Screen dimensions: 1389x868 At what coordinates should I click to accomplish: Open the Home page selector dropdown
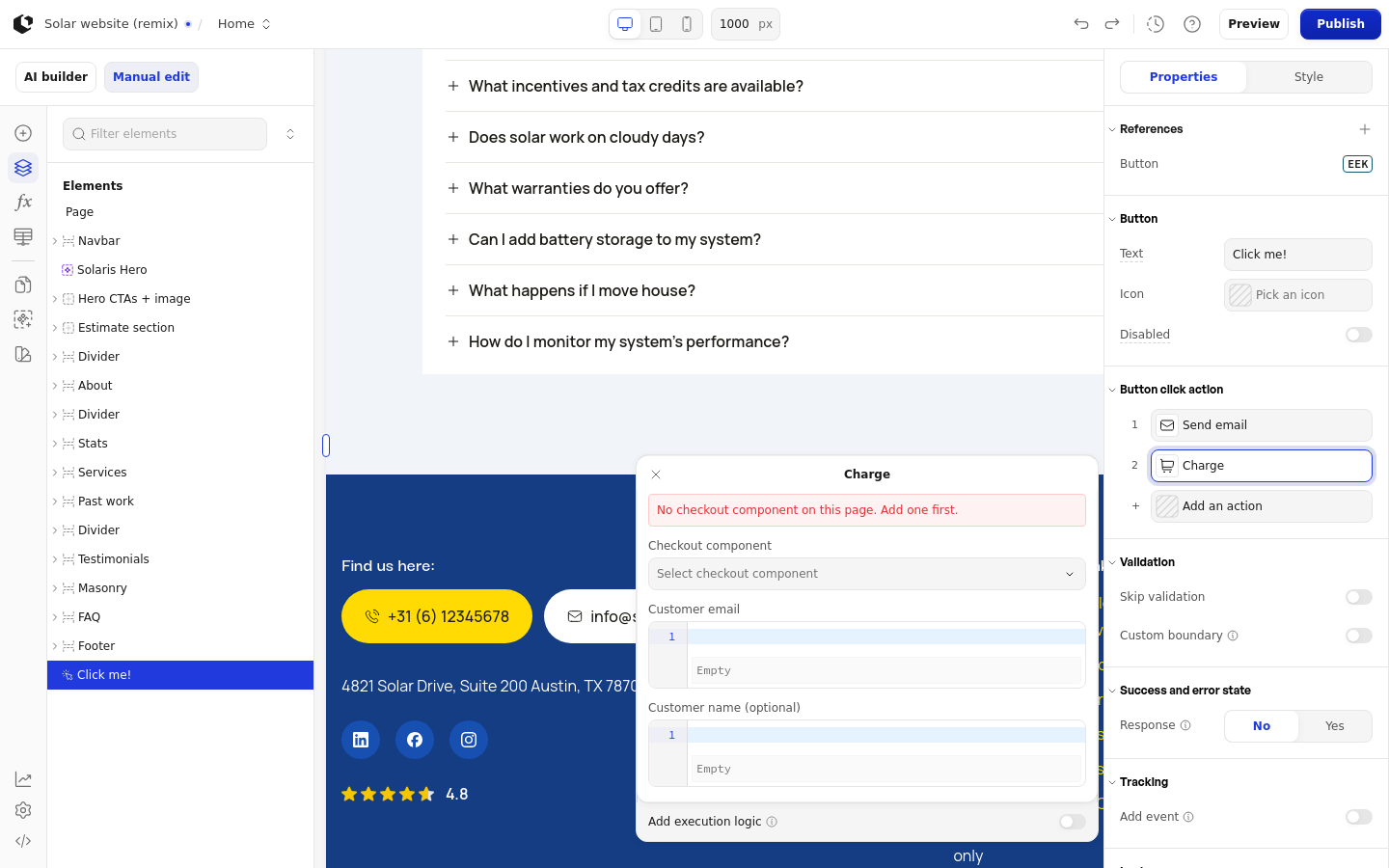pyautogui.click(x=245, y=24)
